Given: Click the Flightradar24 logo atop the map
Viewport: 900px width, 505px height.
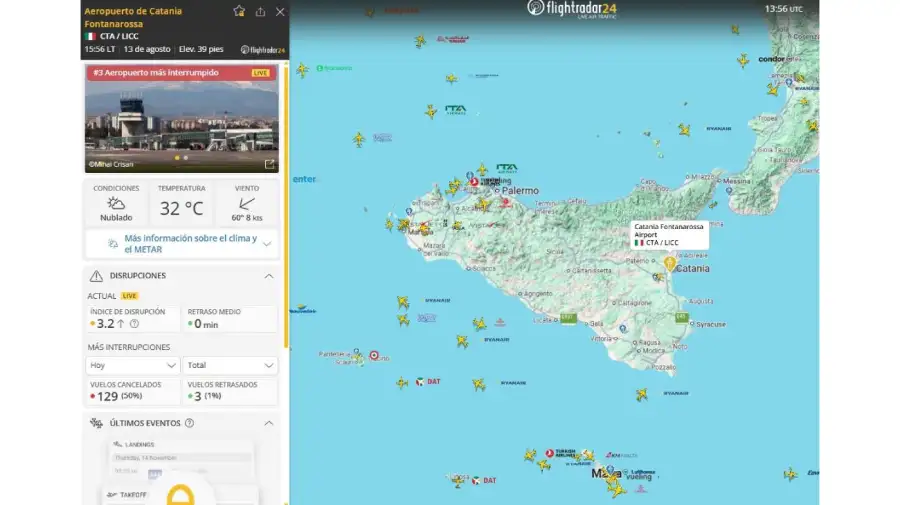Looking at the screenshot, I should point(572,9).
